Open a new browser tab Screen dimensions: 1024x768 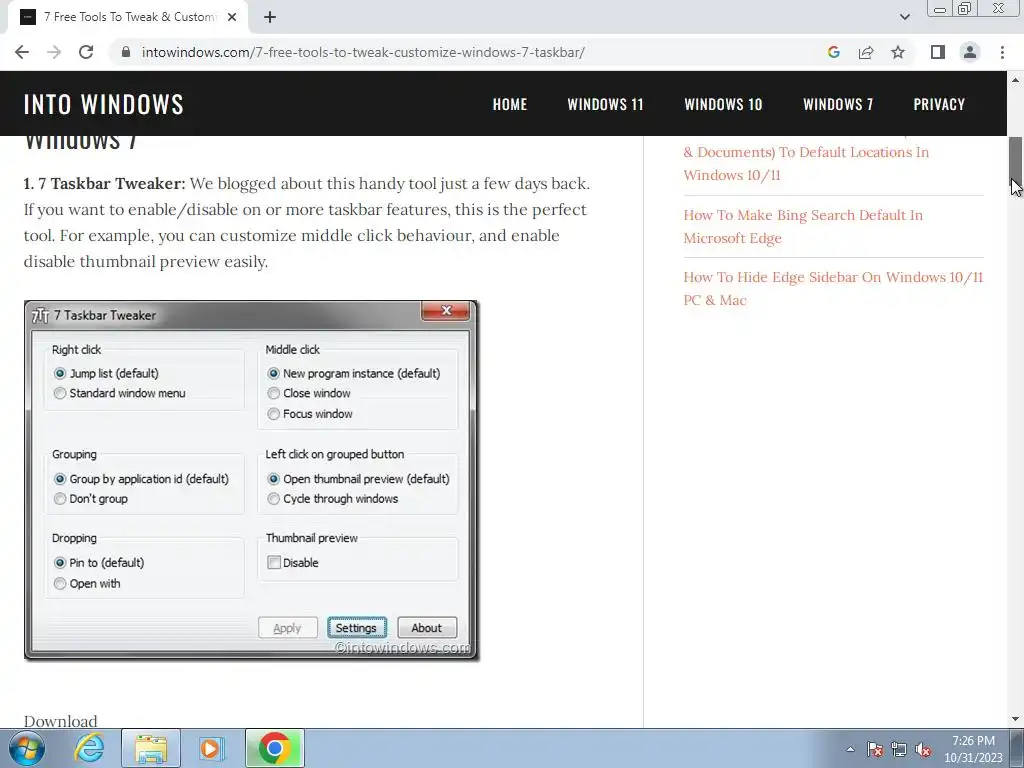[270, 18]
